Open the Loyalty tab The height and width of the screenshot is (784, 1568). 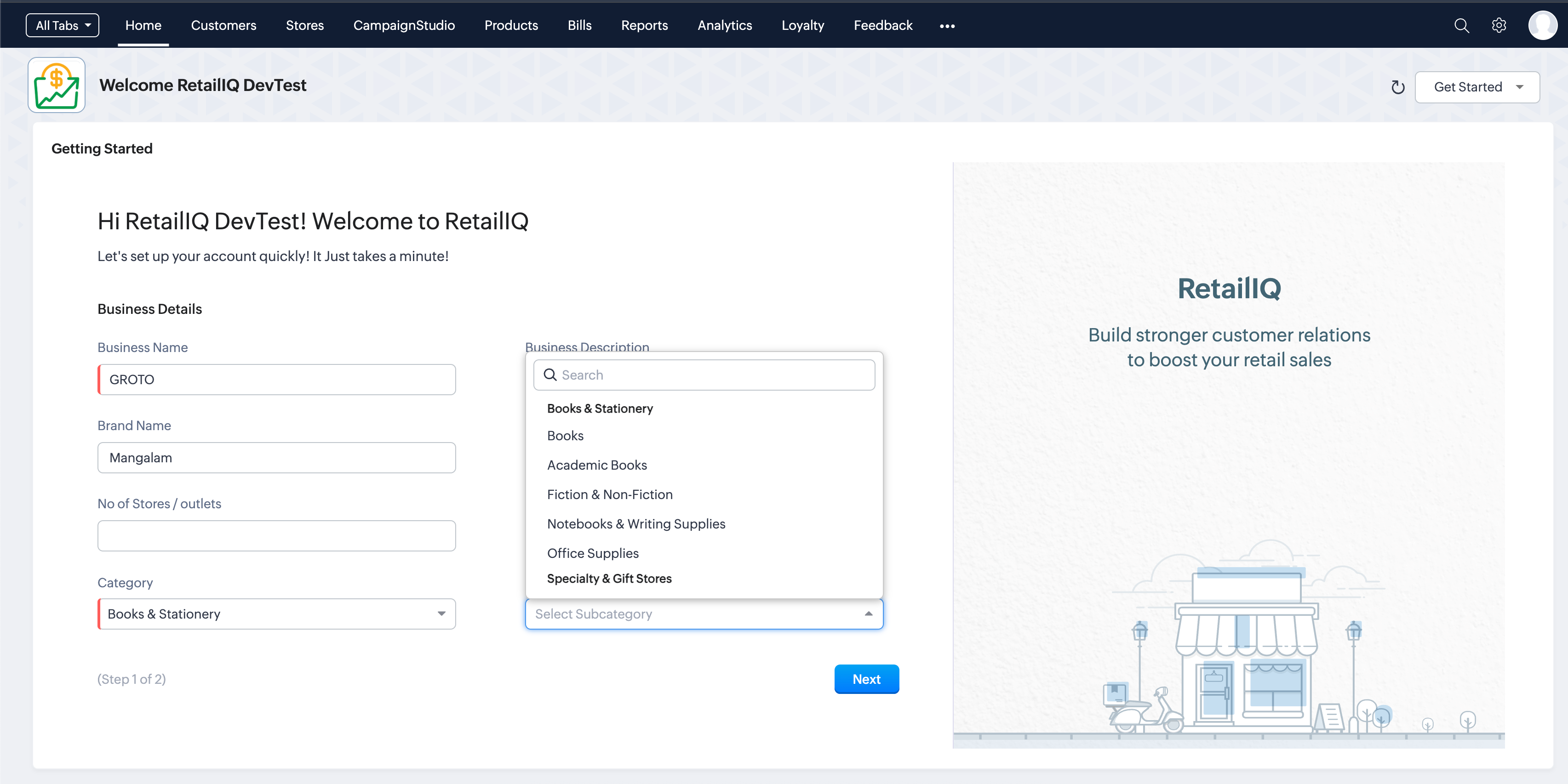click(802, 26)
